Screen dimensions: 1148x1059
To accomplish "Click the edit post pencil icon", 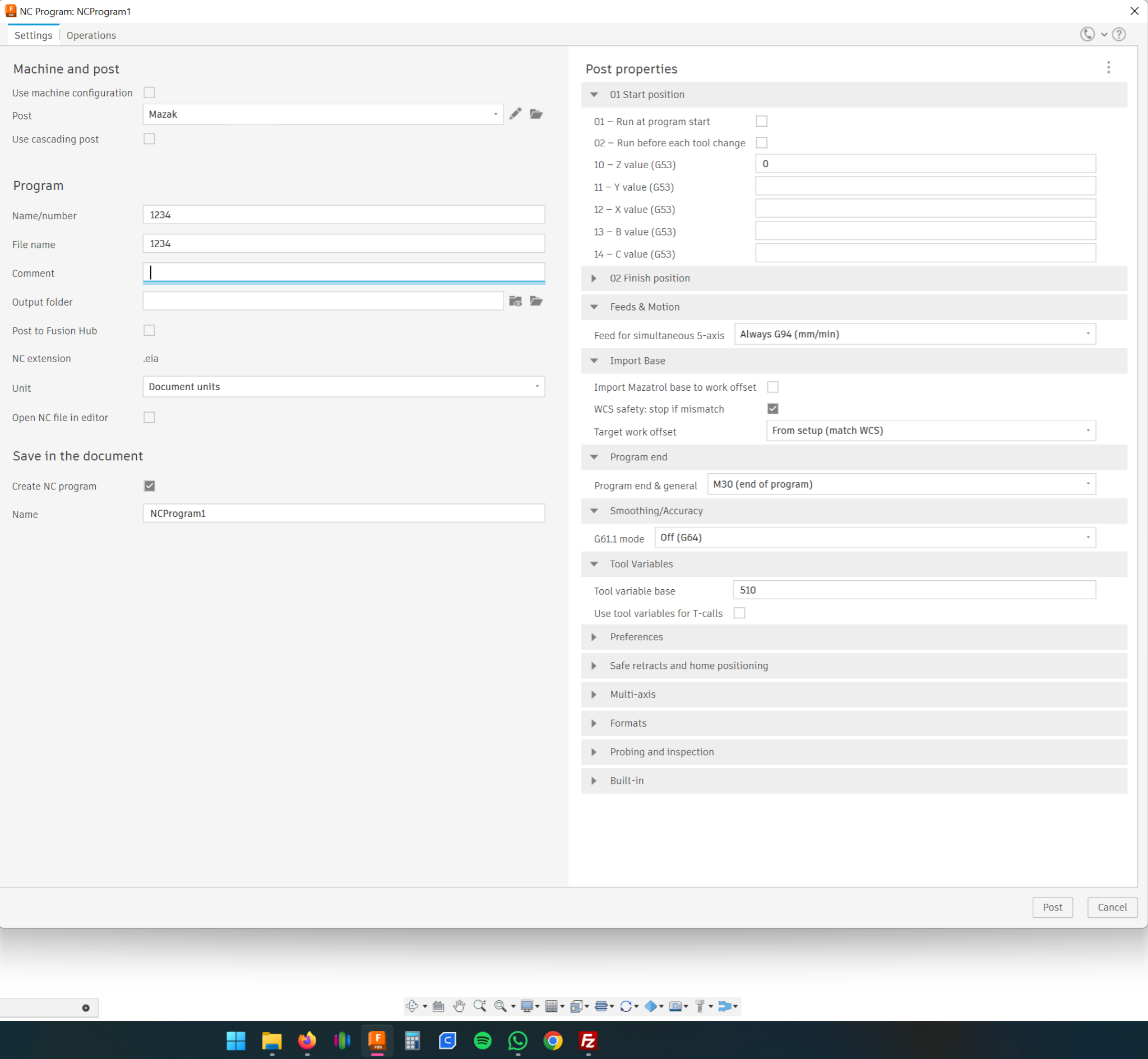I will [x=515, y=114].
